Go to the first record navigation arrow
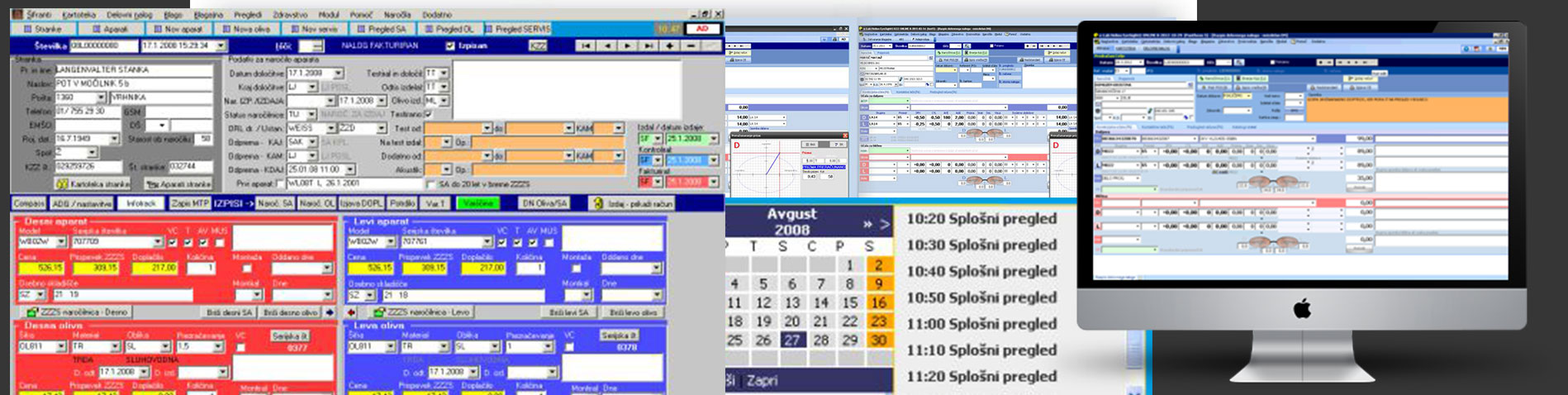 pos(586,46)
